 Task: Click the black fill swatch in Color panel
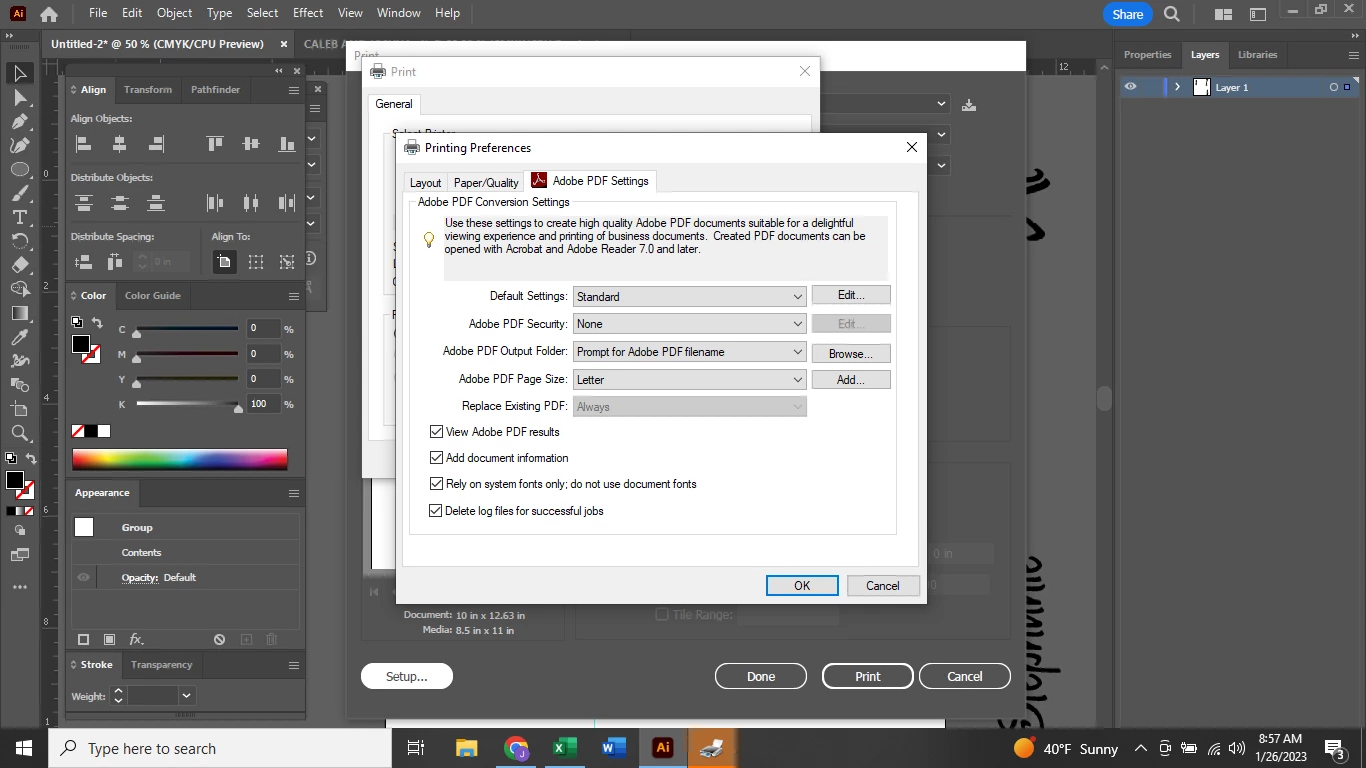[81, 344]
